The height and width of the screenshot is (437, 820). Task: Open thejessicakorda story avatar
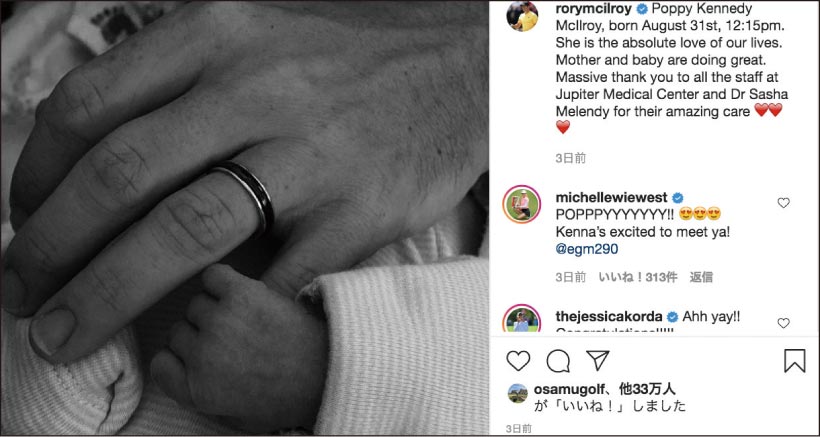(x=522, y=319)
